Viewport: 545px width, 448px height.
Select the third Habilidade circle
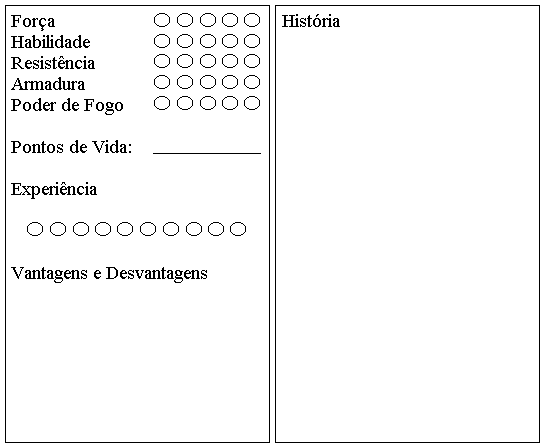pyautogui.click(x=208, y=41)
